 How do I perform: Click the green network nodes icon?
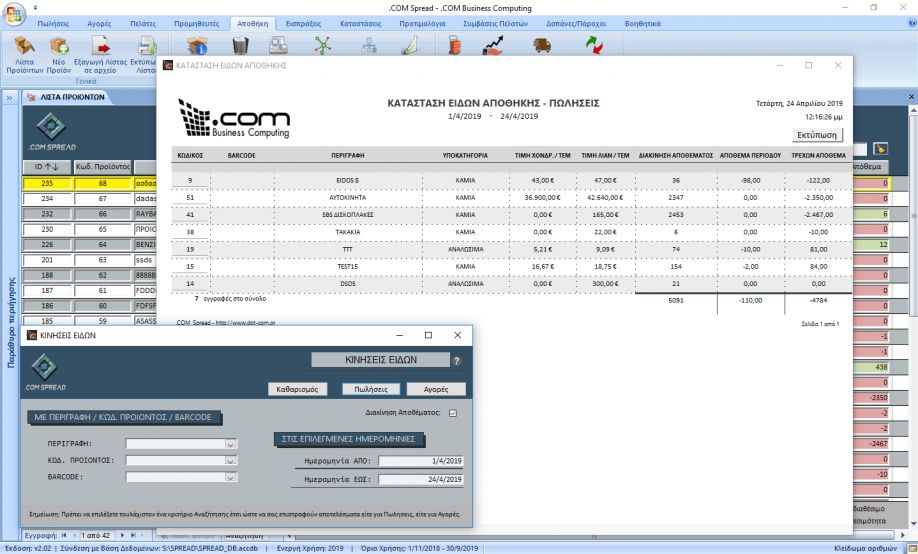pos(323,45)
